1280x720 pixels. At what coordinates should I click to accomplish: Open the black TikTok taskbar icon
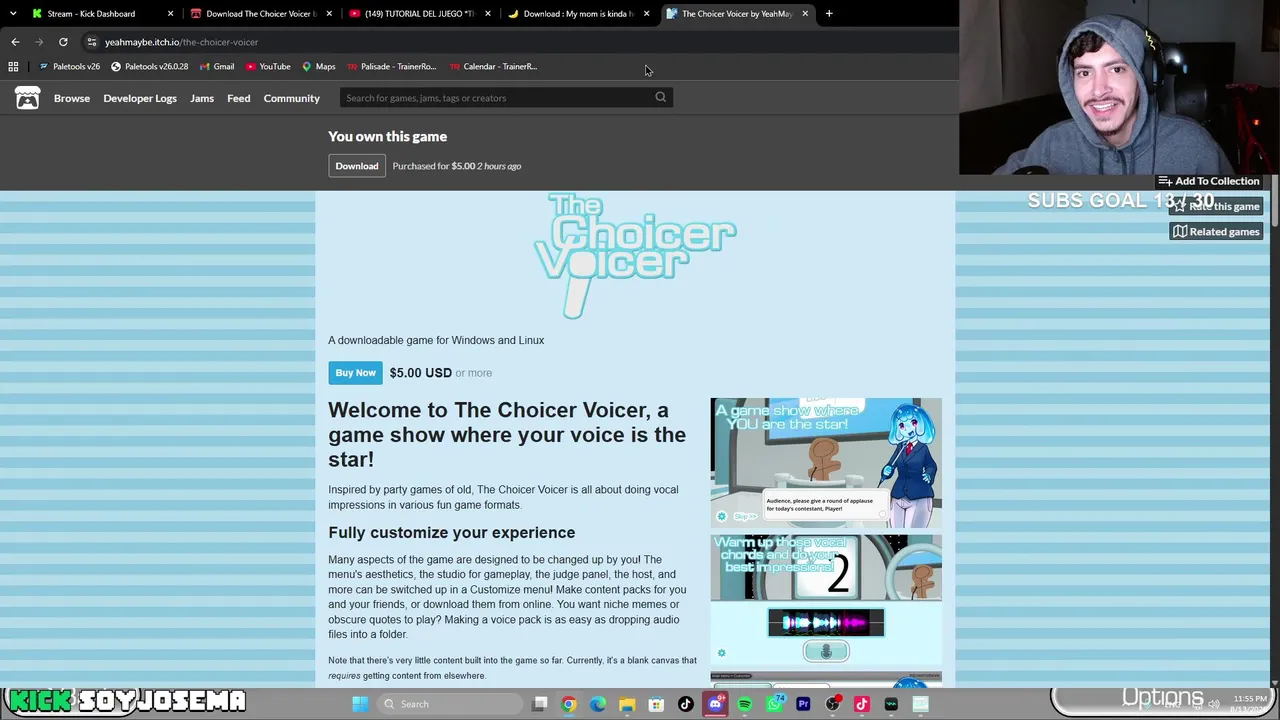pos(685,704)
